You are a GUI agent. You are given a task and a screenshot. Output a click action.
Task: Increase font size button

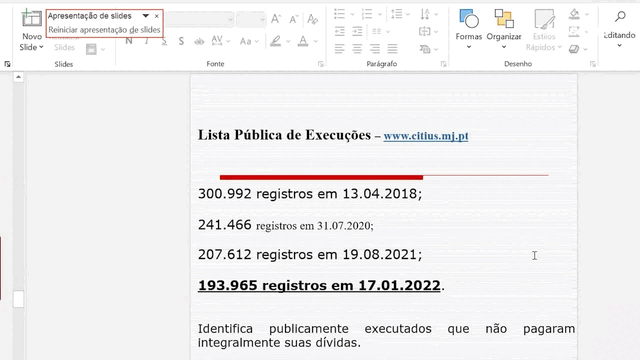276,19
